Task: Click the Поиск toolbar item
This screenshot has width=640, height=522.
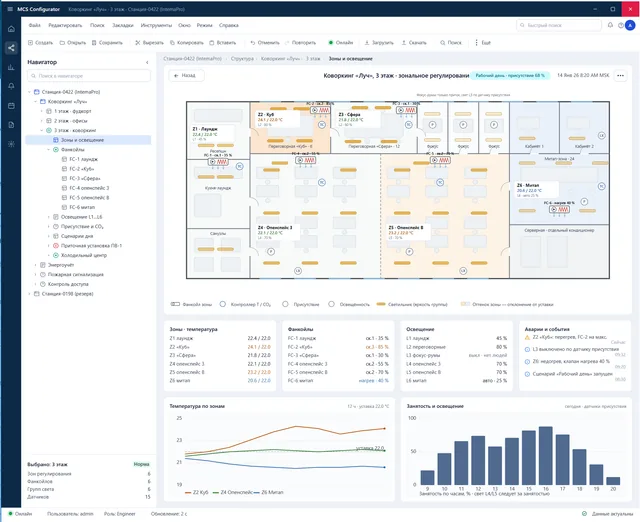Action: pos(451,42)
